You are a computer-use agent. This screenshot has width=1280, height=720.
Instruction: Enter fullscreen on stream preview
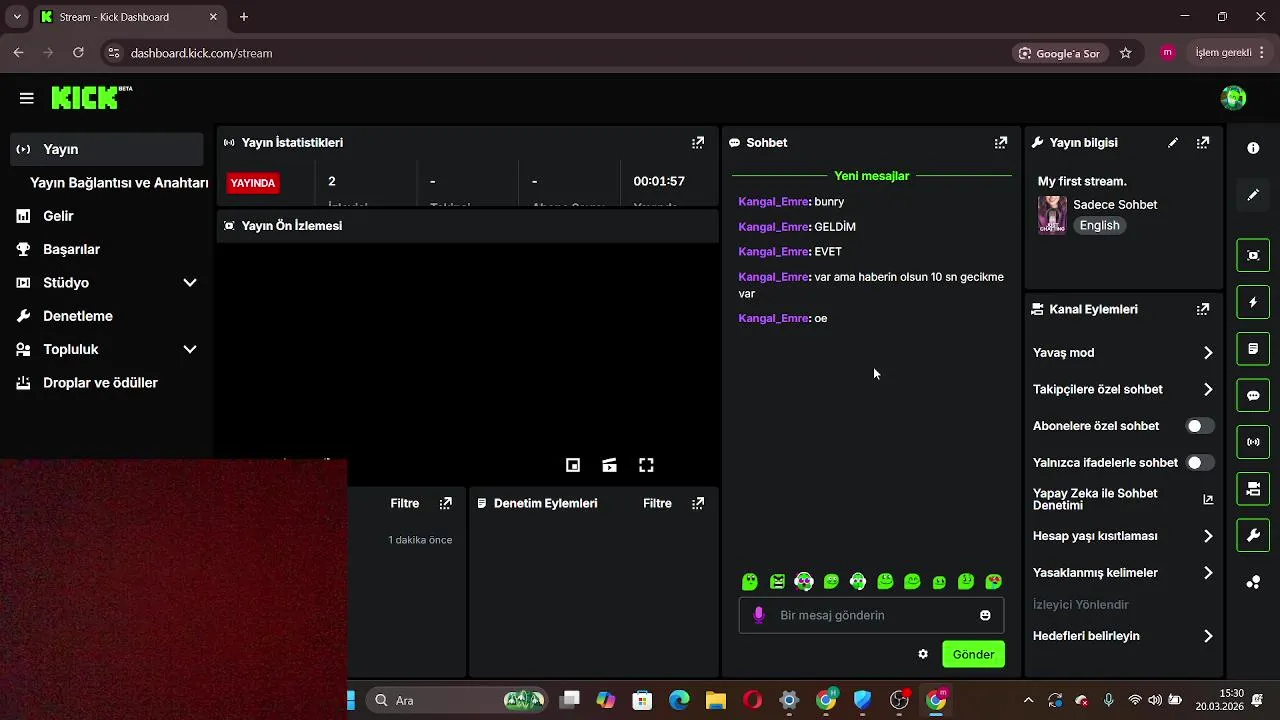[646, 465]
